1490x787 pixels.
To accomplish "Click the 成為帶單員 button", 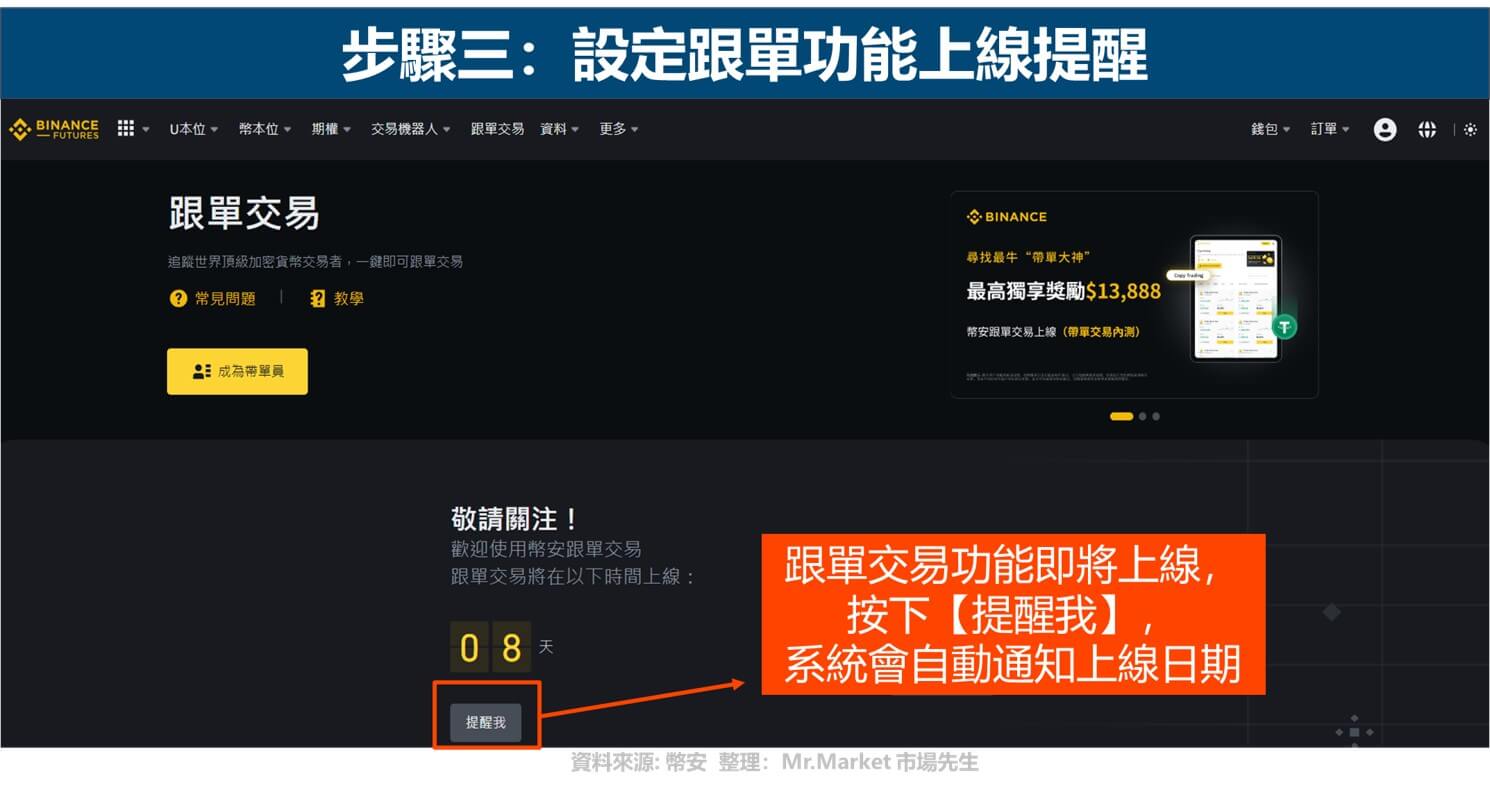I will 237,371.
